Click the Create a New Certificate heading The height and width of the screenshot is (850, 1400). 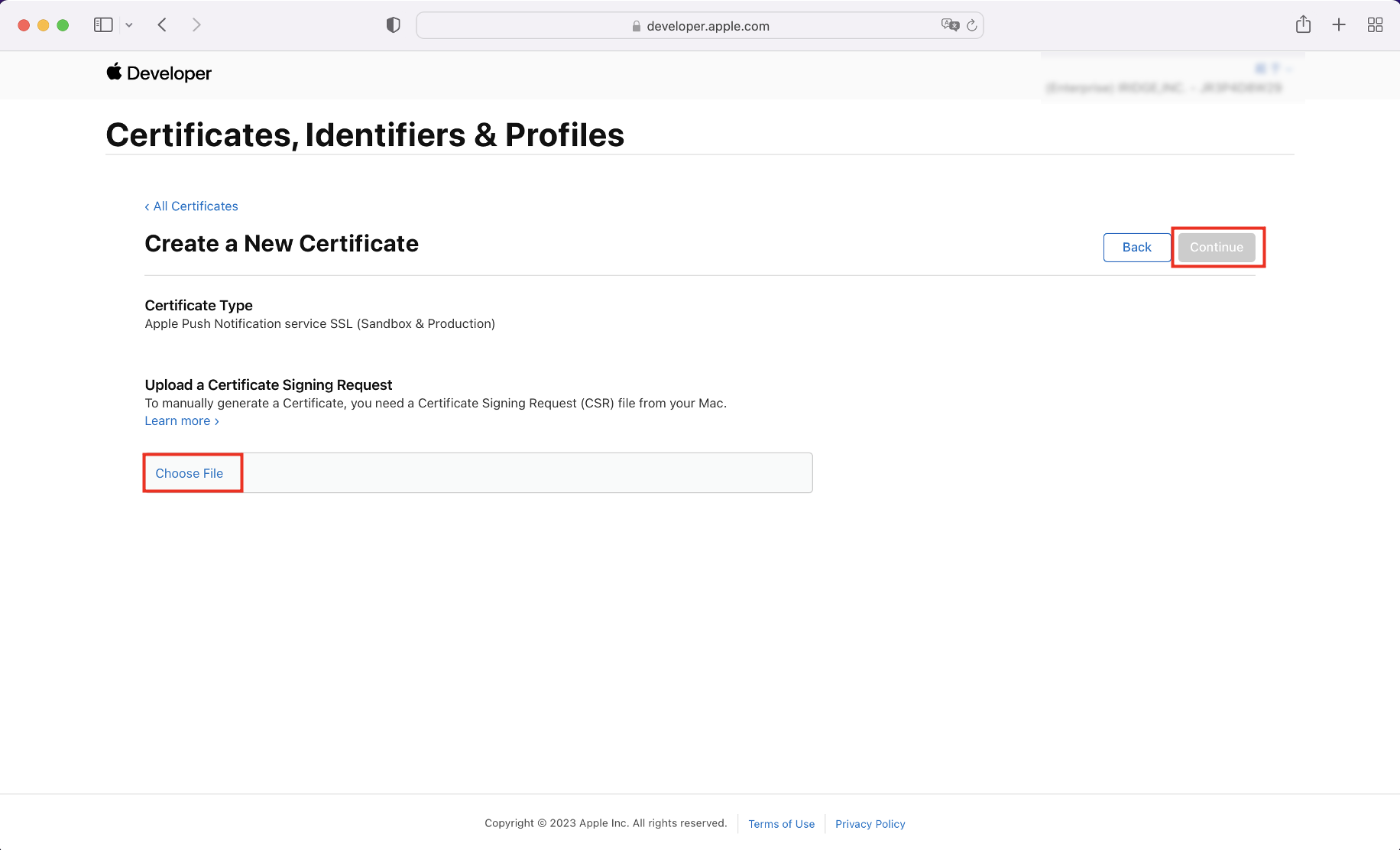281,244
